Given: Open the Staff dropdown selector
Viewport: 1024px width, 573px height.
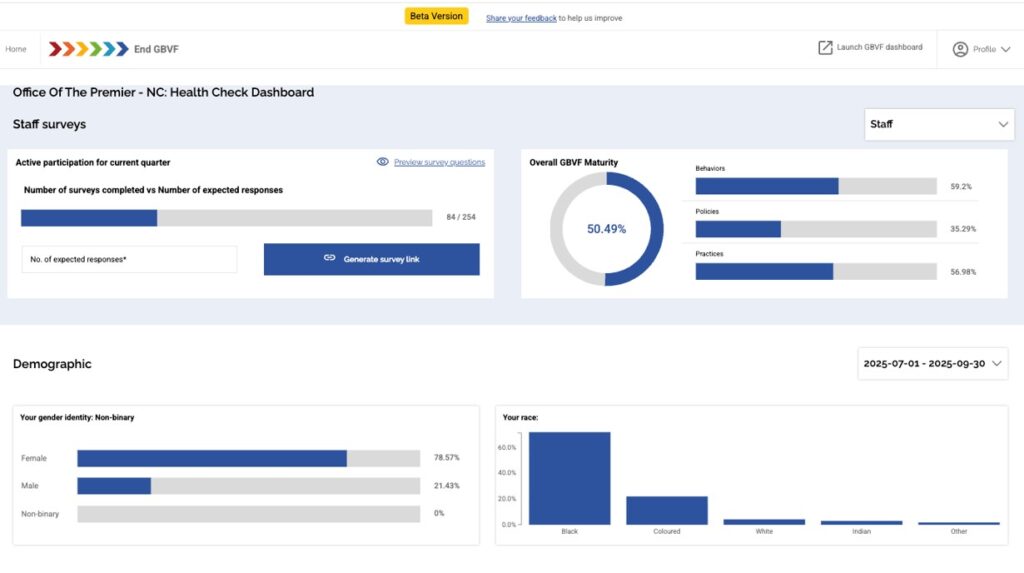Looking at the screenshot, I should (939, 124).
